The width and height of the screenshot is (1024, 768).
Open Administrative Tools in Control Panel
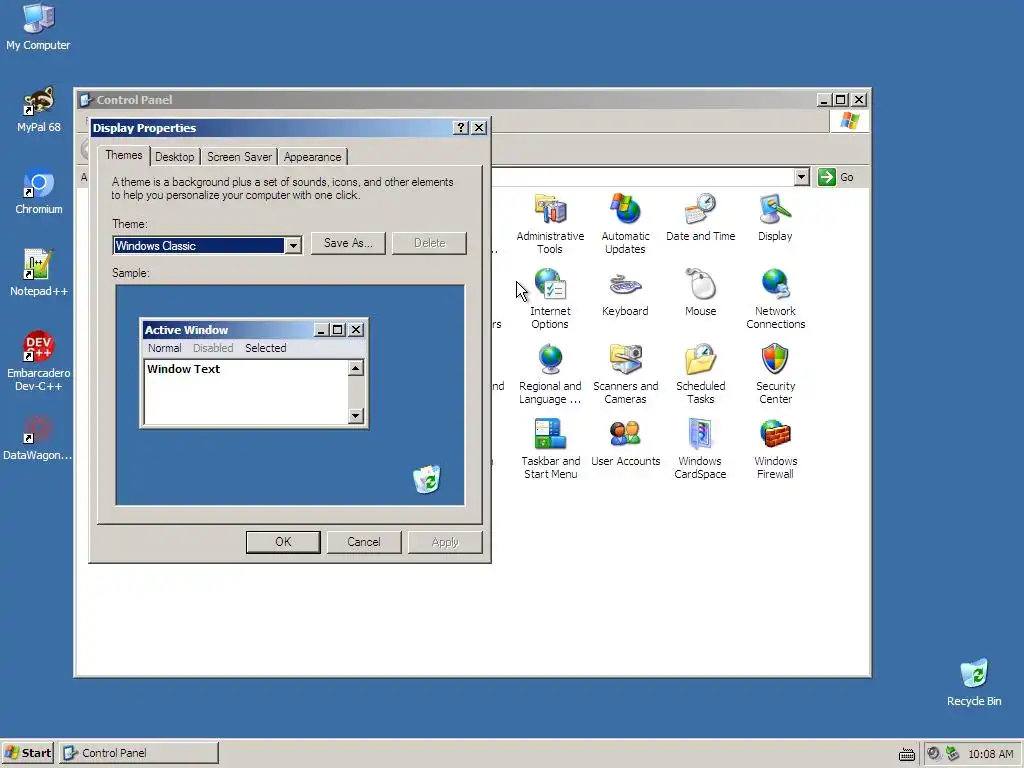pyautogui.click(x=550, y=223)
